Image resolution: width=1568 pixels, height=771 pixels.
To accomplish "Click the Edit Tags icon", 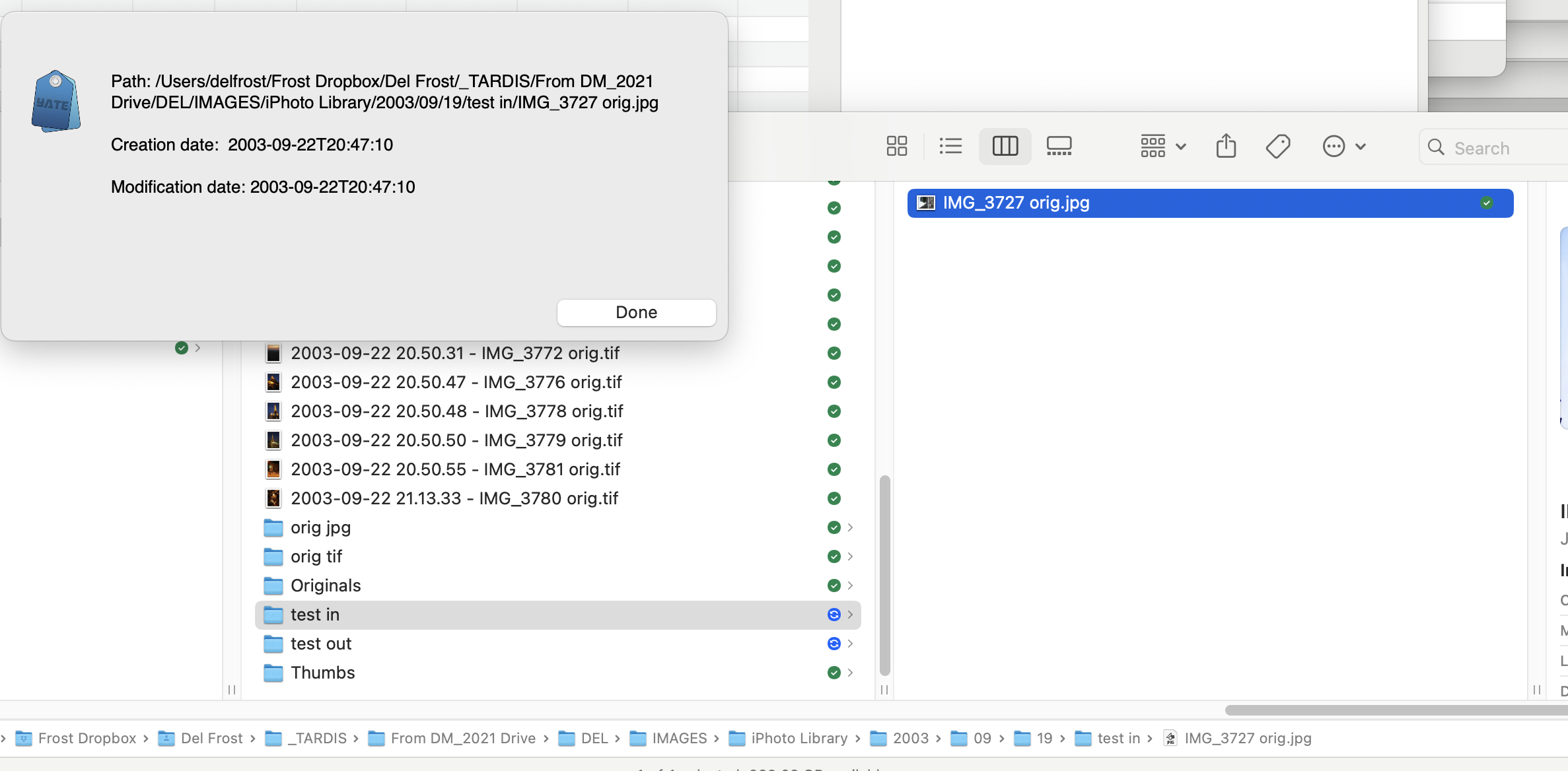I will pyautogui.click(x=1277, y=146).
